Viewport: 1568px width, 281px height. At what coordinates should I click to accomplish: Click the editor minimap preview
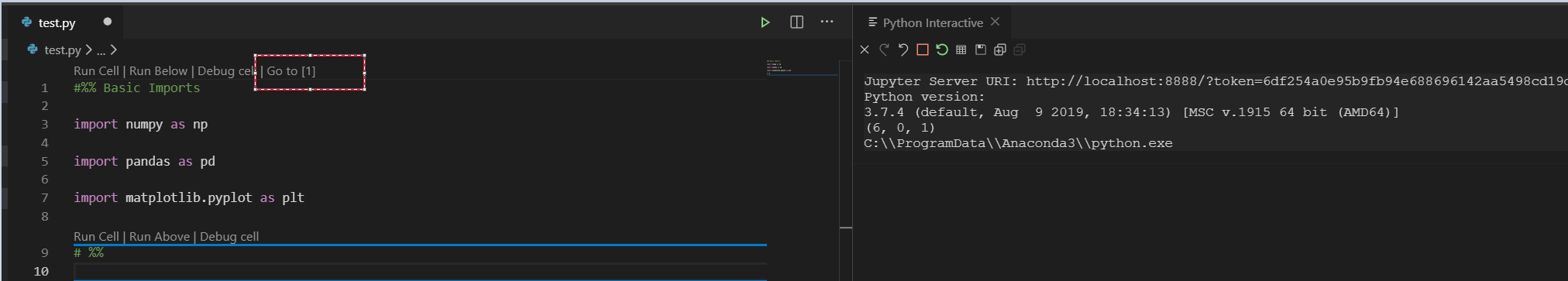click(802, 67)
